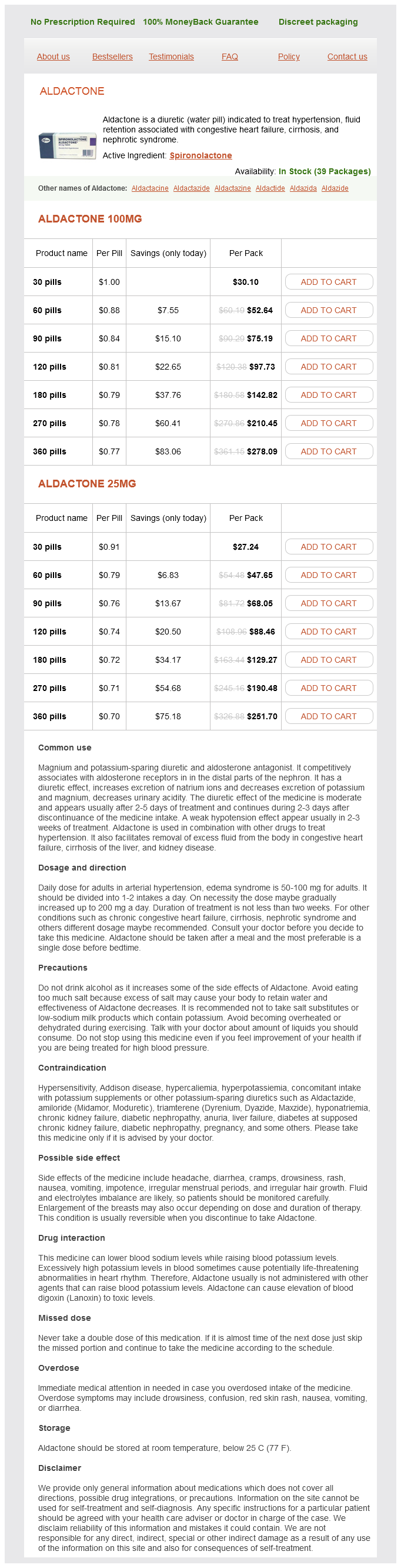Select the Aldactide name link
Viewport: 401px width, 1568px height.
point(270,188)
